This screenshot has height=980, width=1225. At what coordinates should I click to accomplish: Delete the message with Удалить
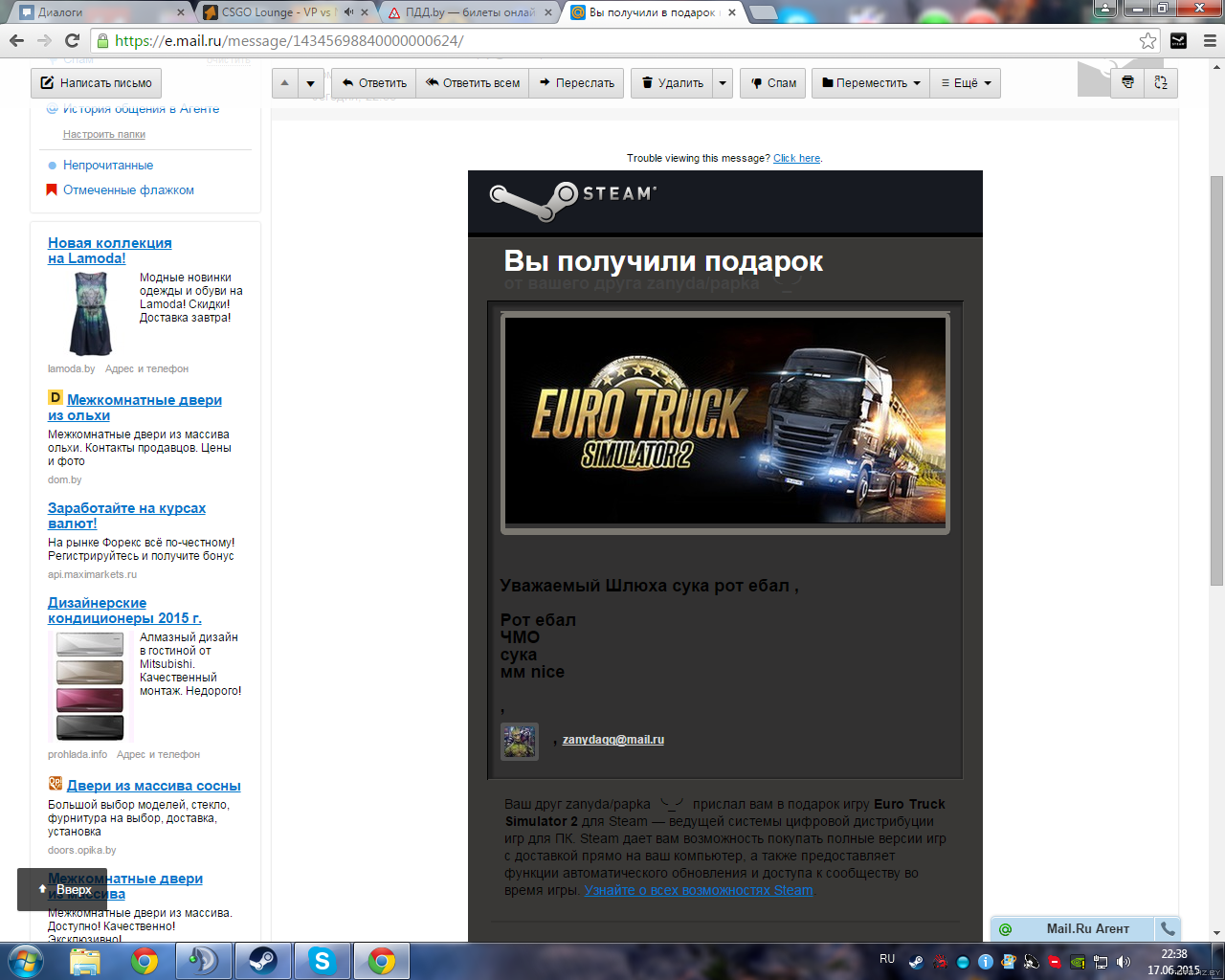click(x=672, y=83)
